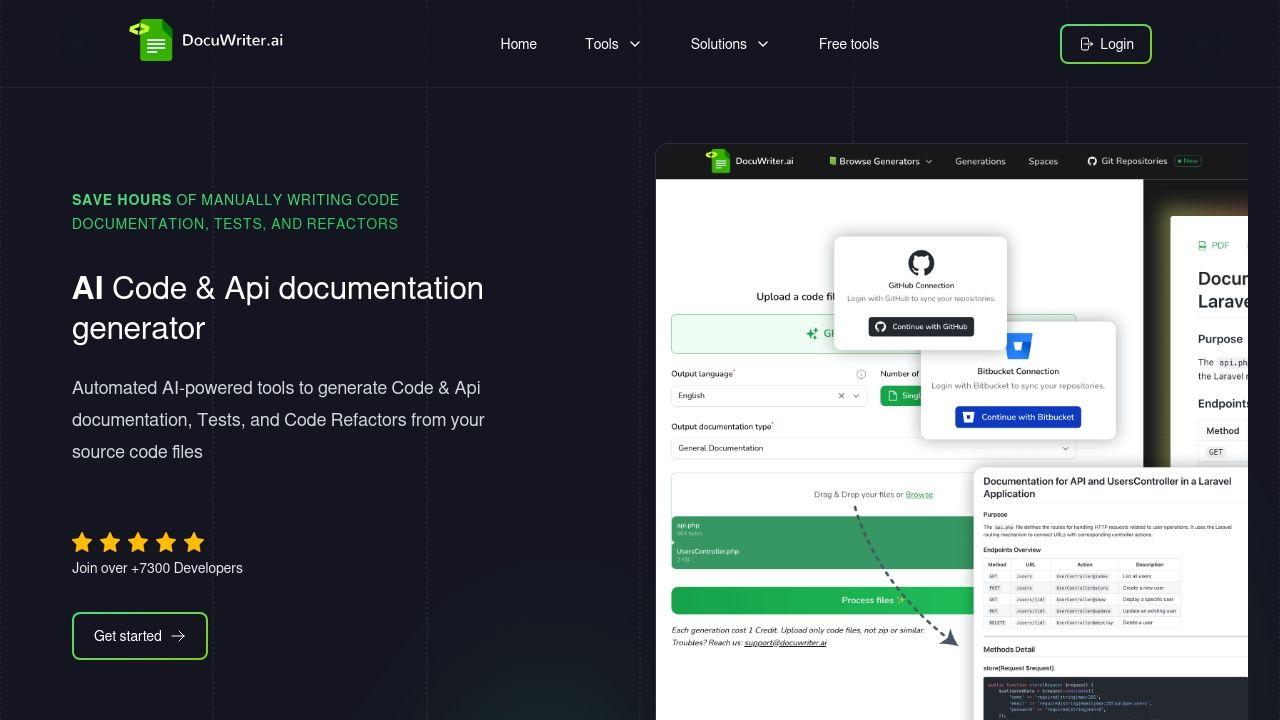
Task: Click the green New badge
Action: coord(1188,161)
